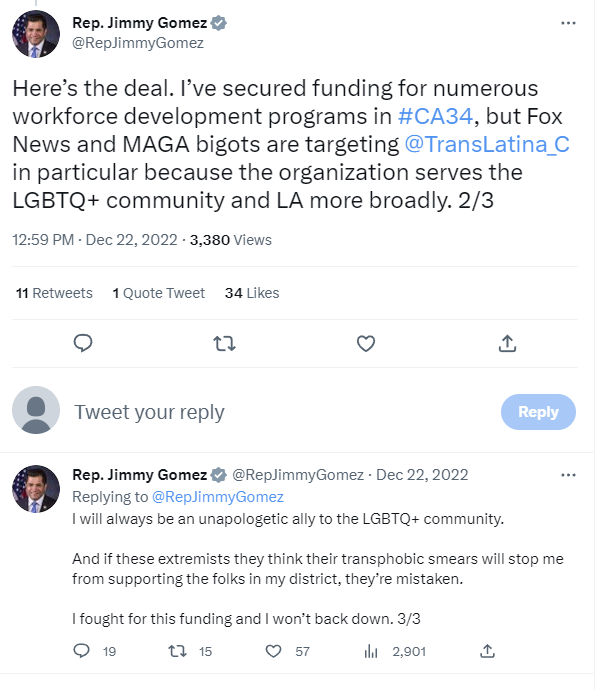Click the reply icon on the 3/3 tweet
607x690 pixels.
83,651
